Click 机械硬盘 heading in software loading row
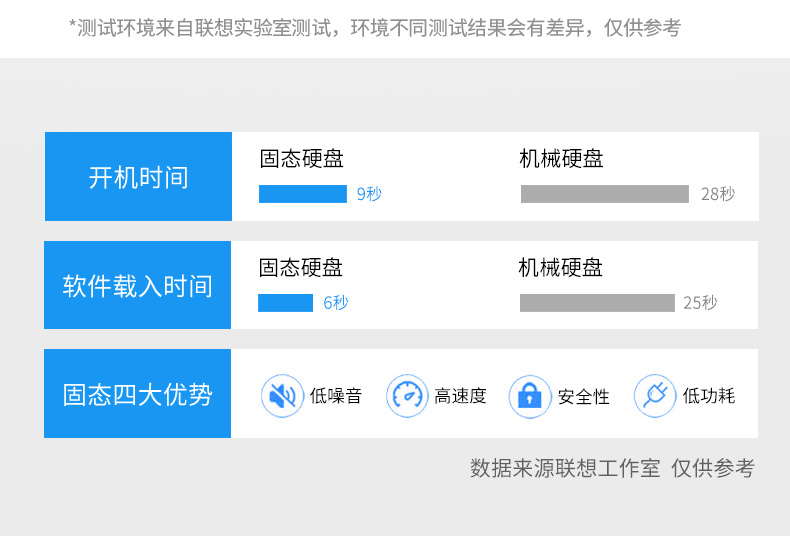The height and width of the screenshot is (536, 790). 560,267
